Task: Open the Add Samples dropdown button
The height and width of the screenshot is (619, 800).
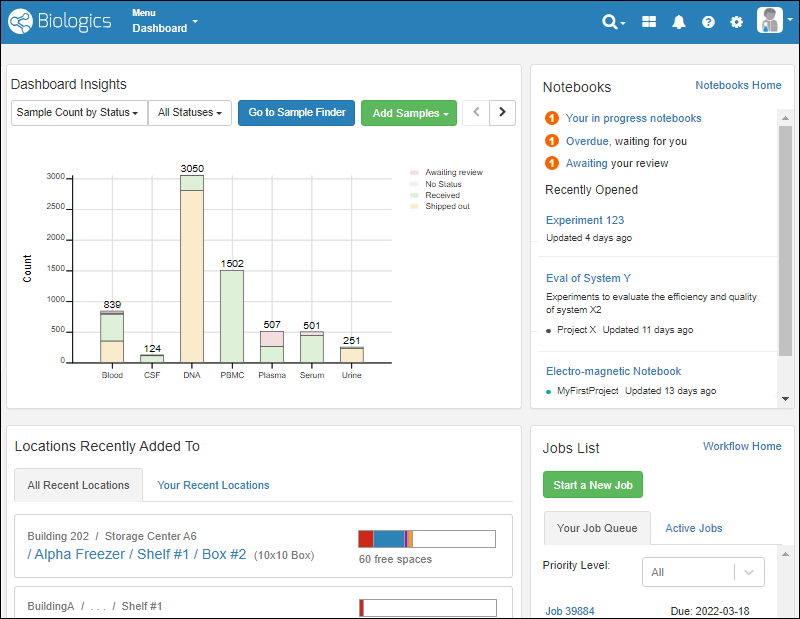Action: [x=409, y=113]
